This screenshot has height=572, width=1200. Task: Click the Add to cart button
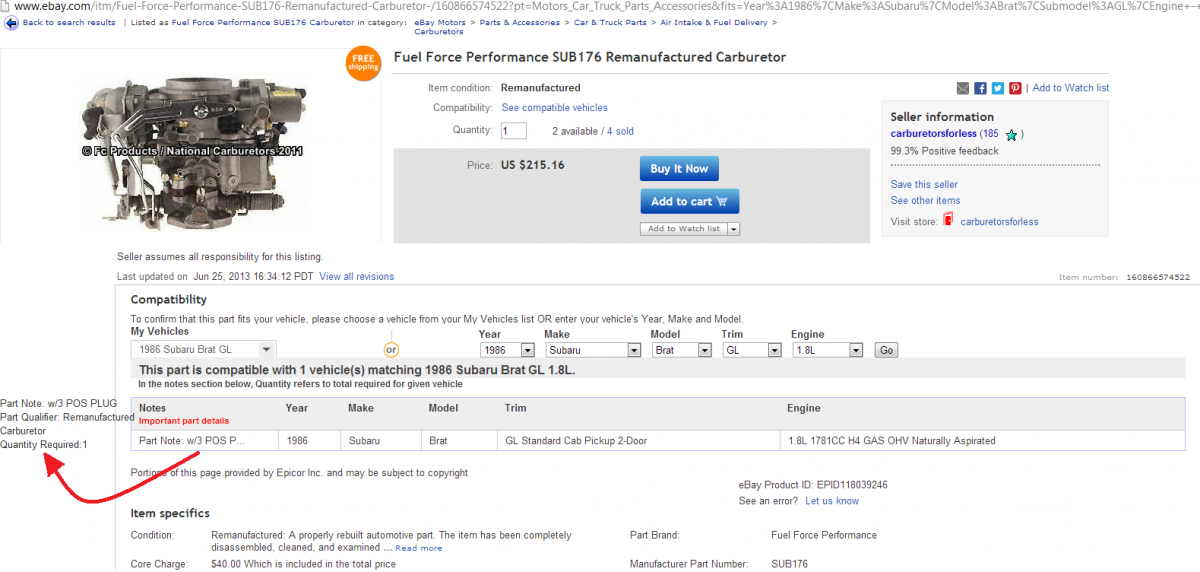689,202
